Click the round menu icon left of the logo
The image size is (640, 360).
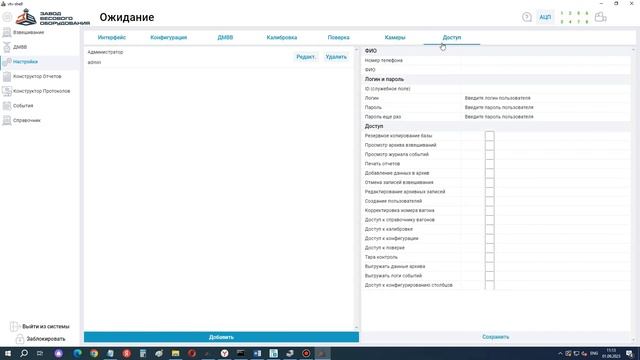click(7, 17)
